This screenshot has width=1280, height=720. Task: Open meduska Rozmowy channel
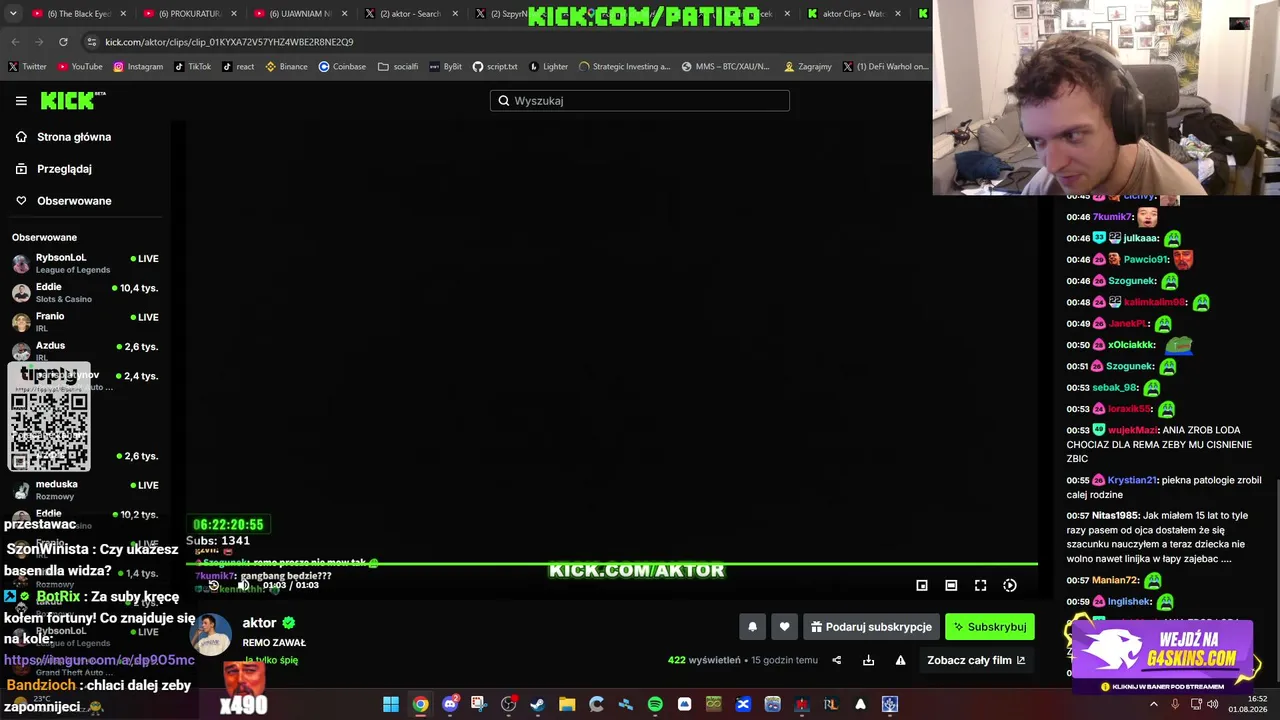tap(88, 489)
